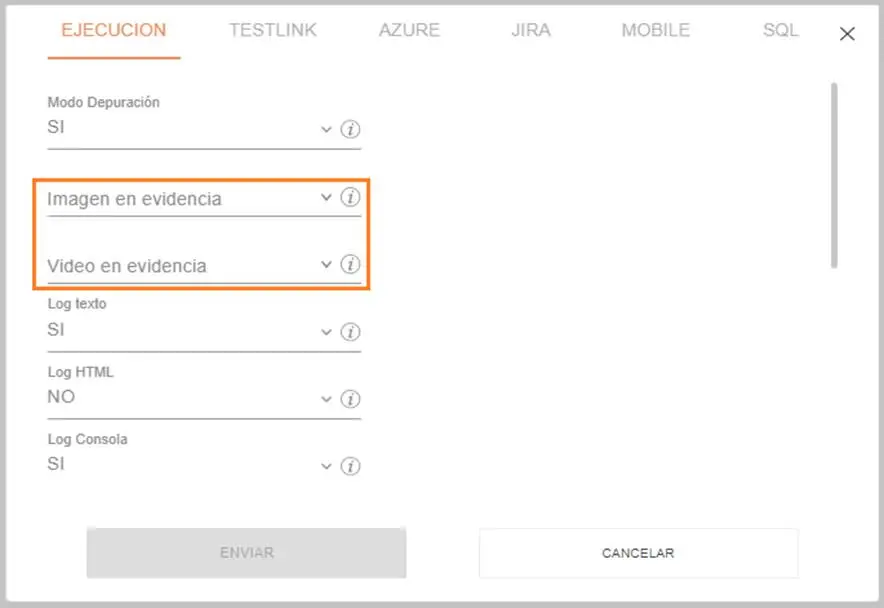884x608 pixels.
Task: Switch to the TESTLINK tab
Action: 273,30
